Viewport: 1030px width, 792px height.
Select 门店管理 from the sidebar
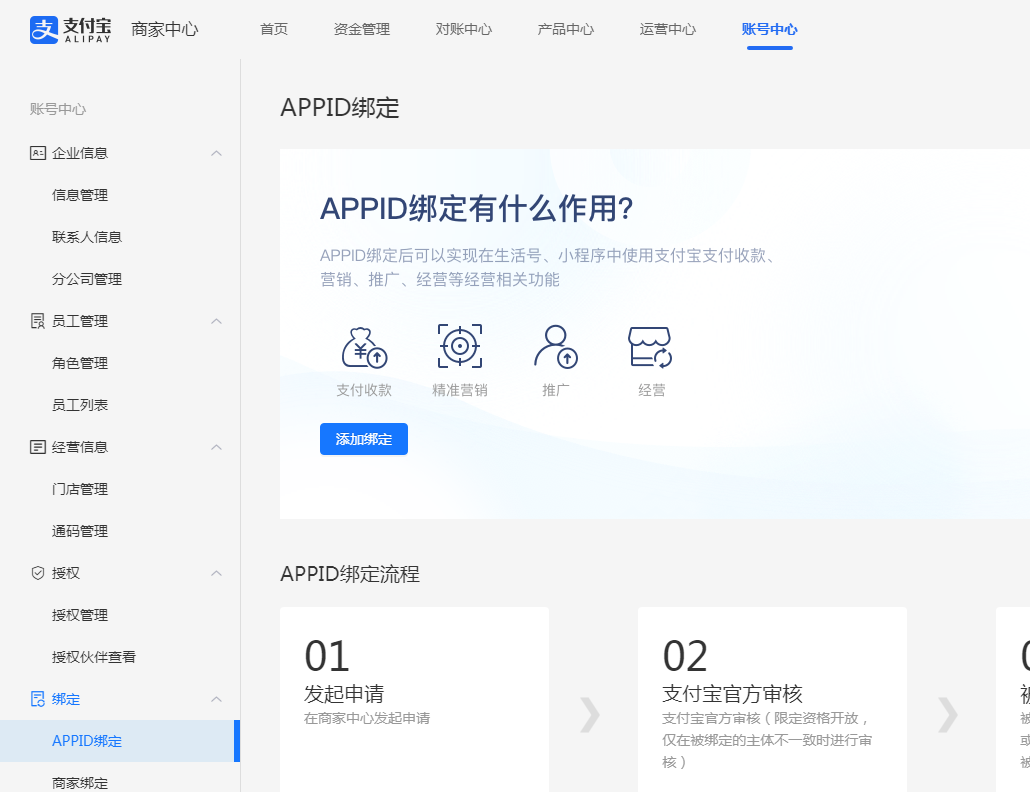[x=80, y=489]
